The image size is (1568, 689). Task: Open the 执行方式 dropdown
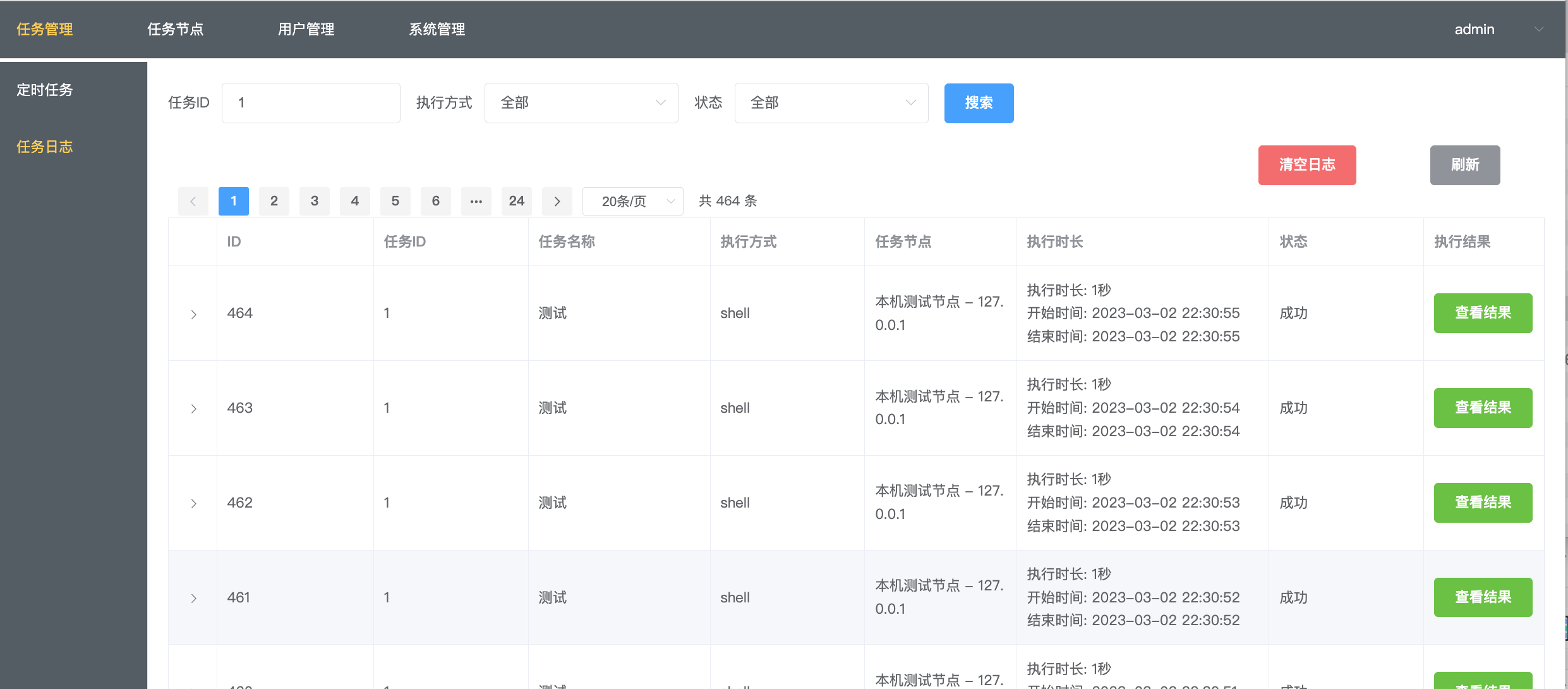point(581,102)
